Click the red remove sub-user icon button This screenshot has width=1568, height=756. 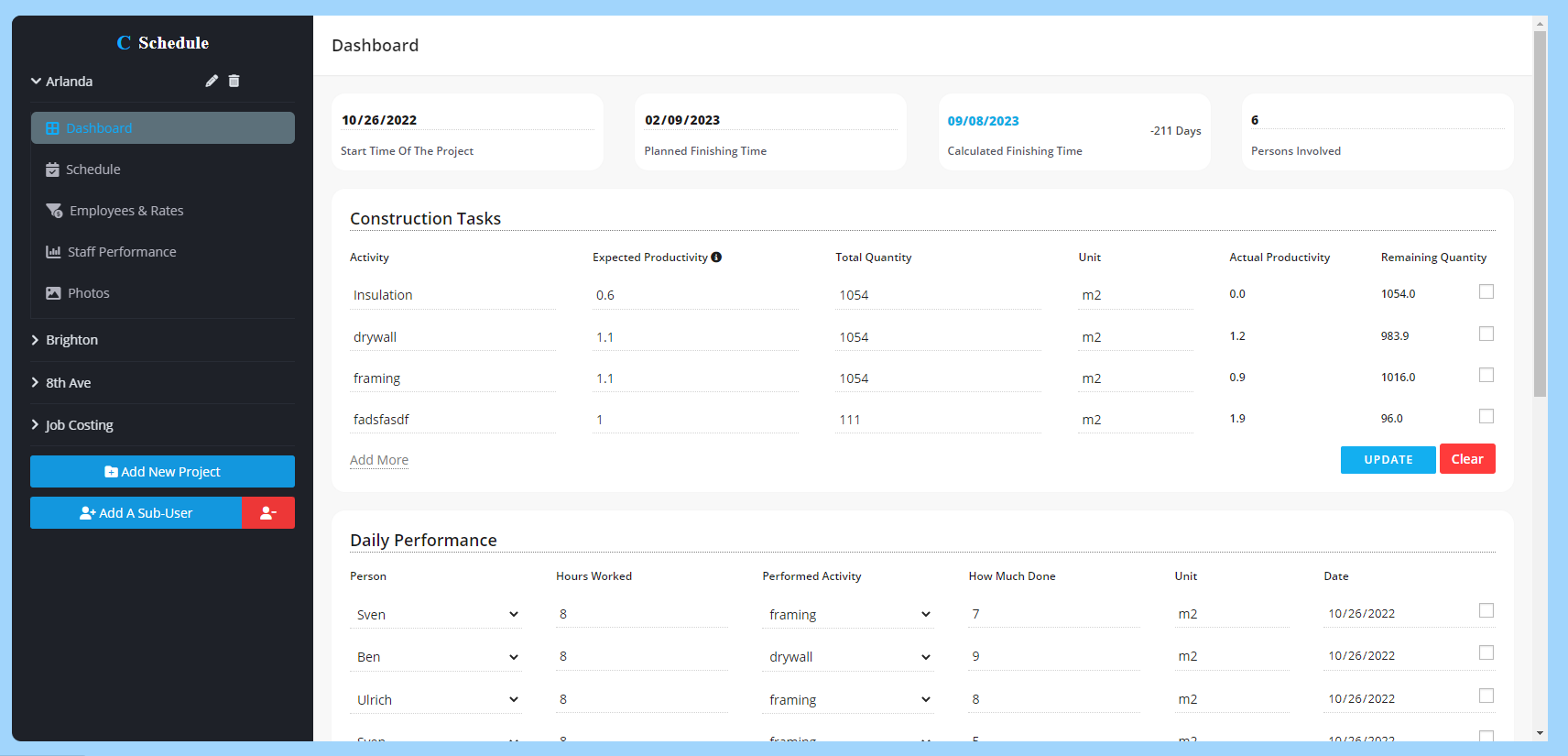coord(268,513)
